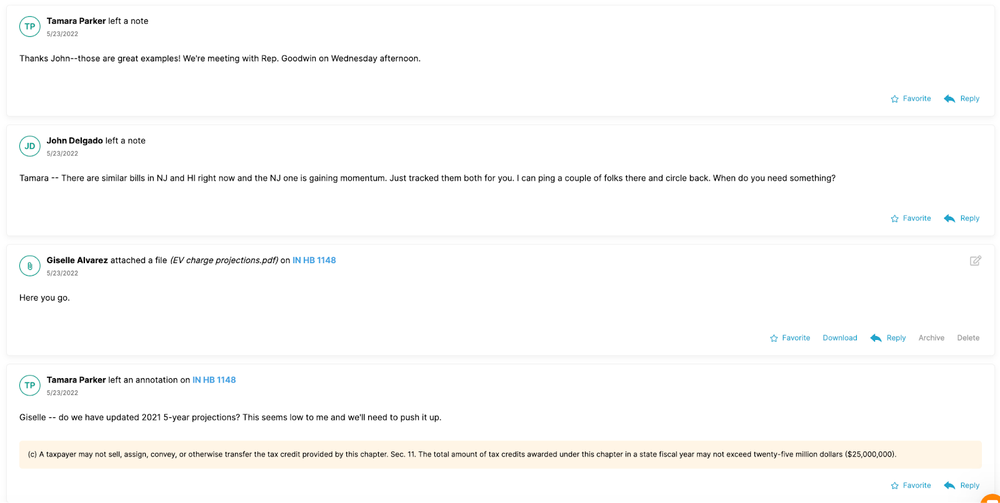This screenshot has width=1000, height=503.
Task: Click Tamara Parker's avatar on the annotation
Action: [30, 386]
